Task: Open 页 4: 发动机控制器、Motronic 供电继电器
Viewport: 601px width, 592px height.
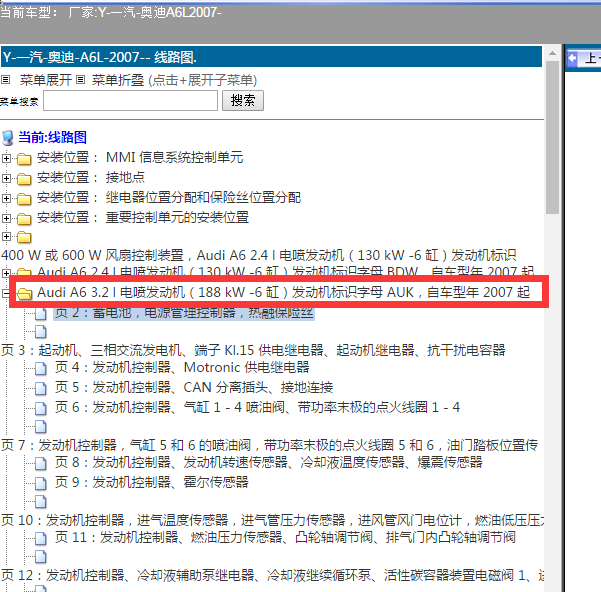Action: coord(182,367)
